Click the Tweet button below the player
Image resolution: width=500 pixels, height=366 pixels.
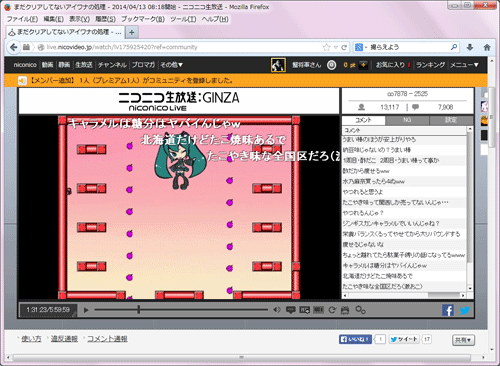(x=404, y=339)
